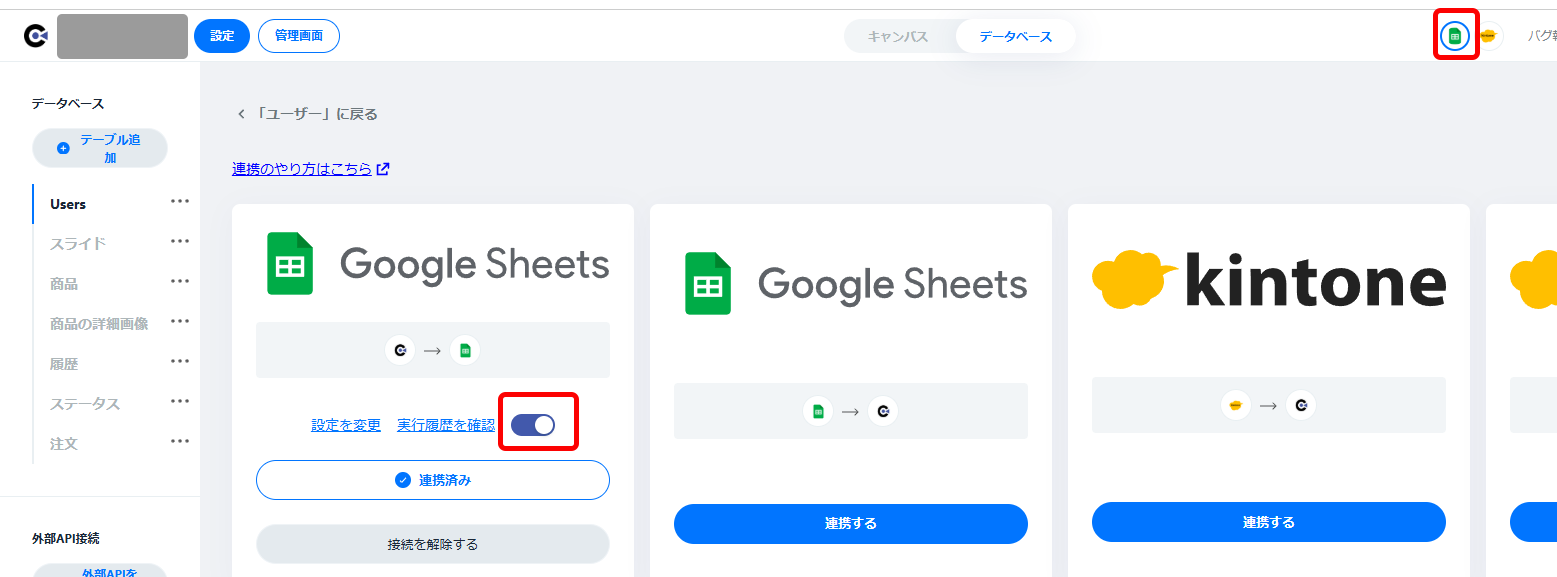Open the kintone icon in header
Viewport: 1557px width, 577px height.
[x=1487, y=36]
